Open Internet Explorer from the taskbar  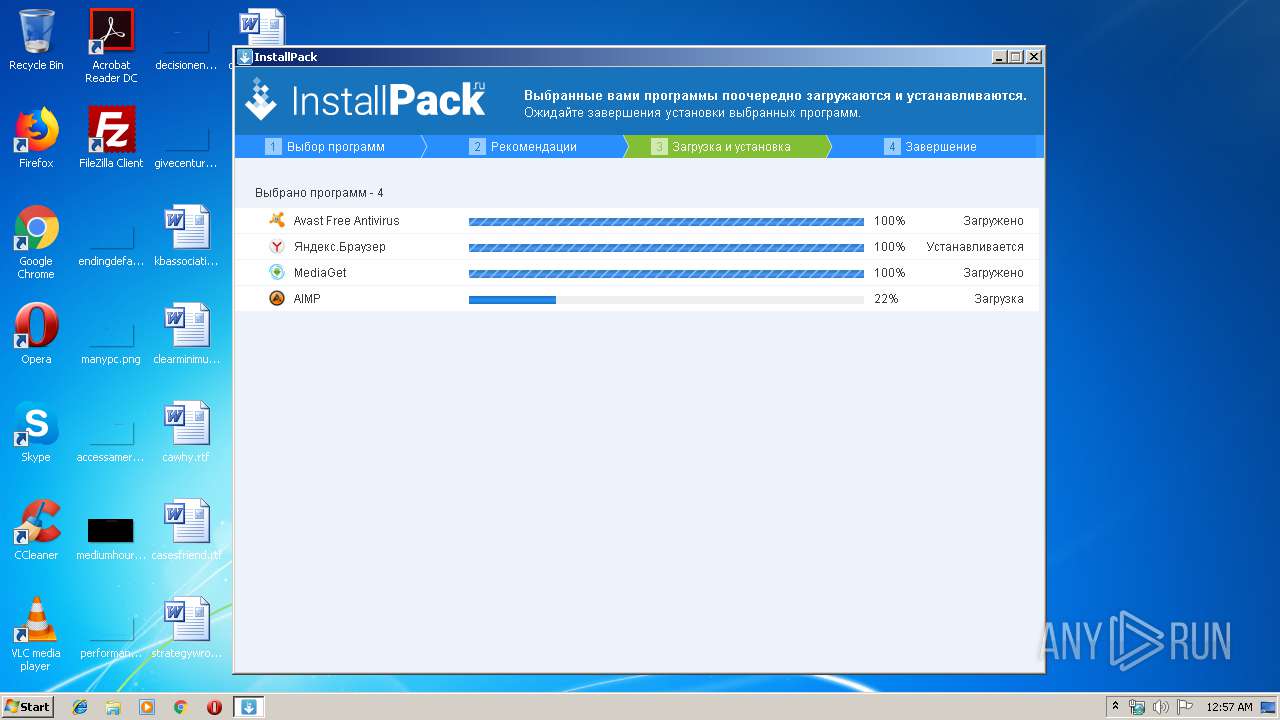pos(80,707)
